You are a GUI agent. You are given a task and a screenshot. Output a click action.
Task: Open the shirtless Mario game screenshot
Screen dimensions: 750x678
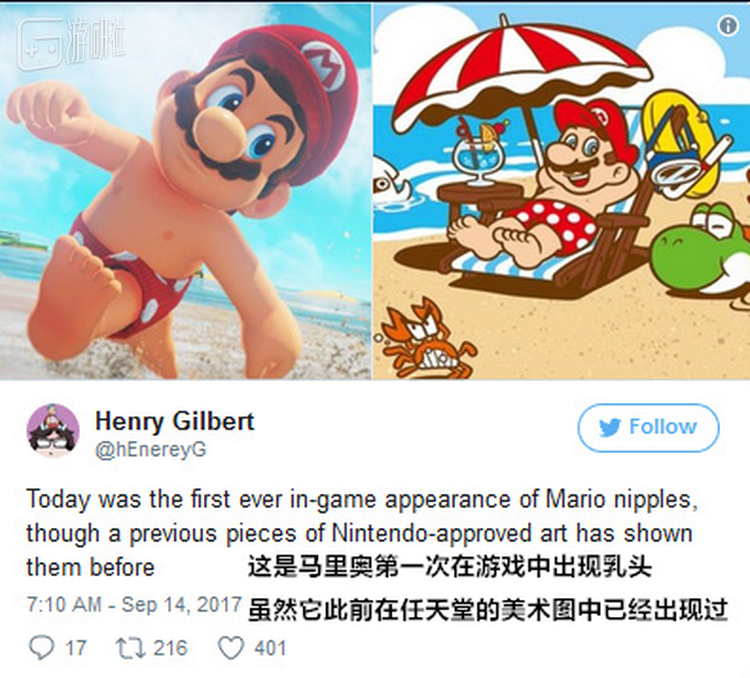186,191
